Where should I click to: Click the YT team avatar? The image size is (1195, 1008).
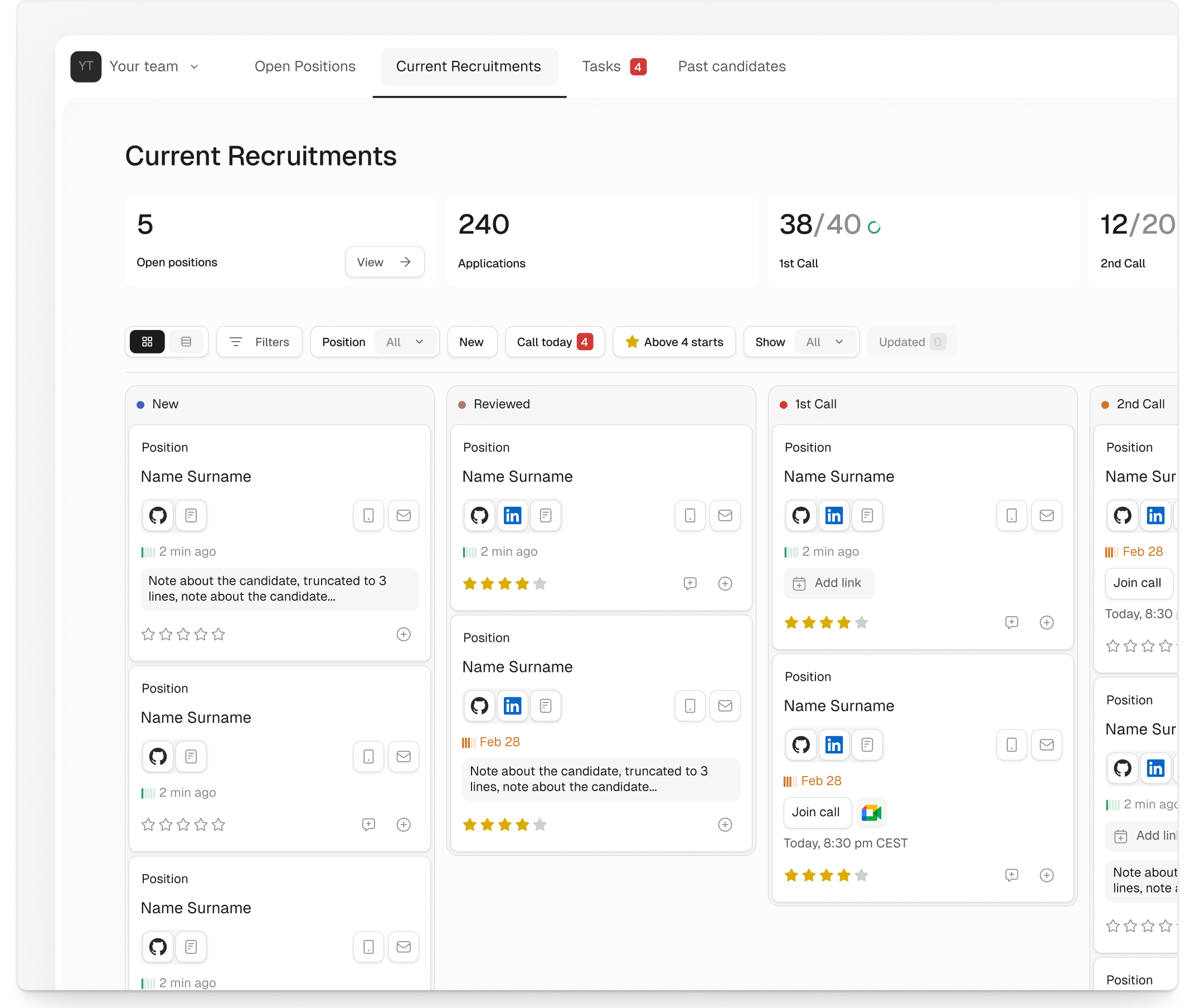pos(86,67)
